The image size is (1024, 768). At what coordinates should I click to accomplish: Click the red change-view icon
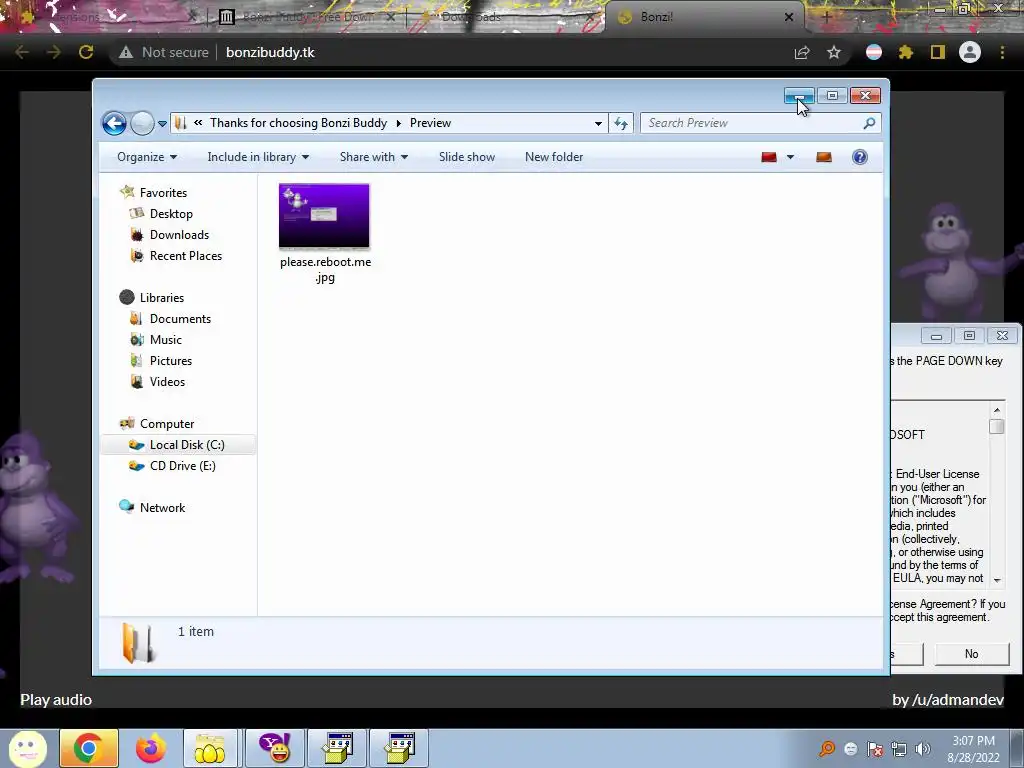[769, 157]
